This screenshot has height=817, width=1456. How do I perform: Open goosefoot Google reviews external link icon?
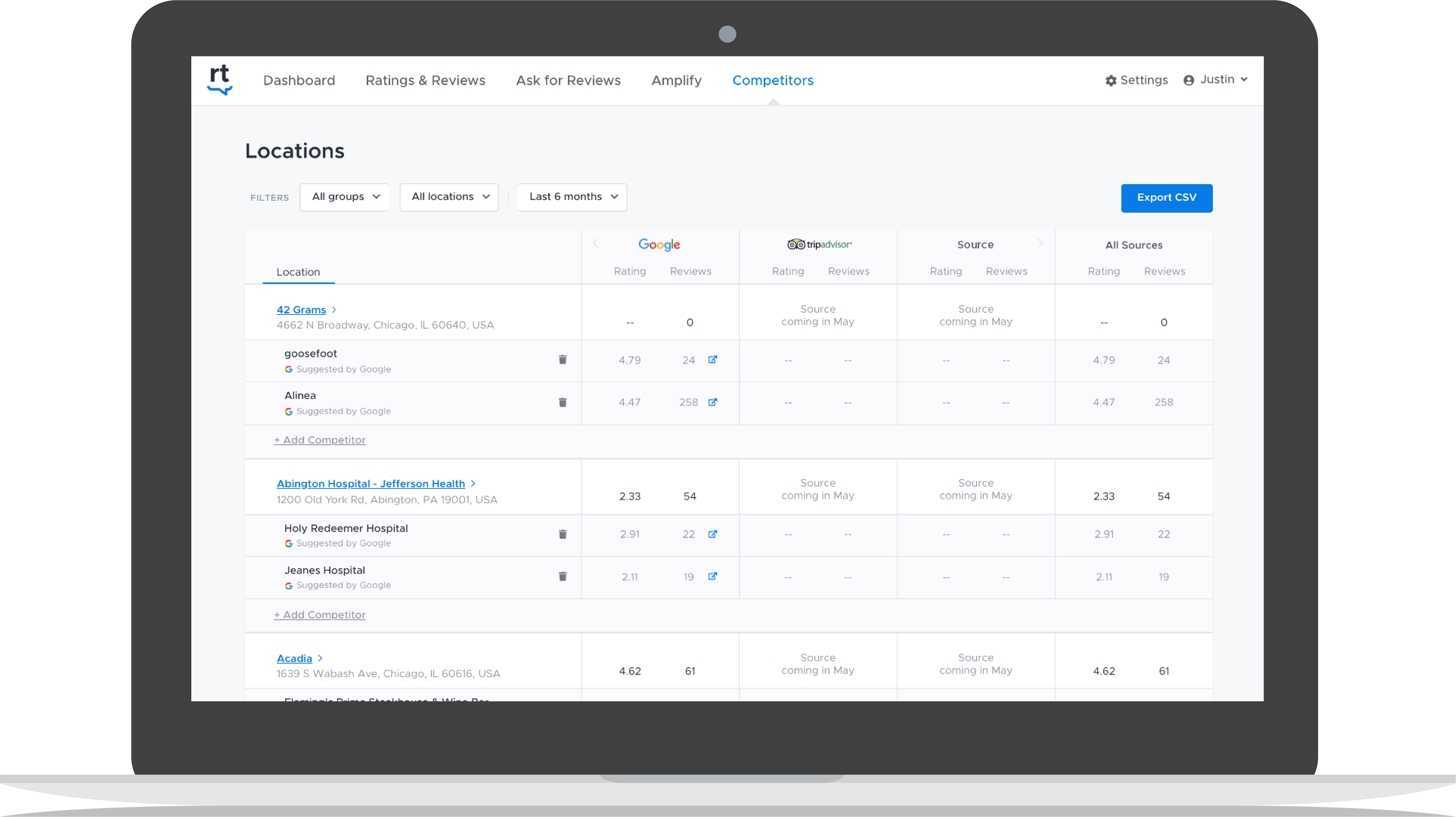coord(713,359)
